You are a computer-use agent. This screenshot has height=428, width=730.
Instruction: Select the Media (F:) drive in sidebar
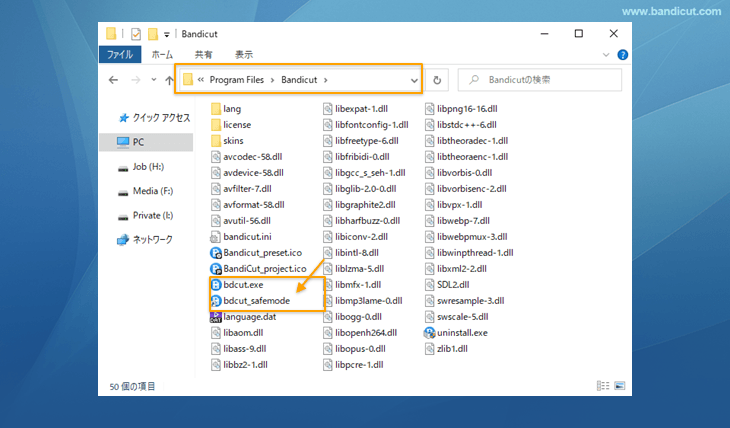point(152,191)
